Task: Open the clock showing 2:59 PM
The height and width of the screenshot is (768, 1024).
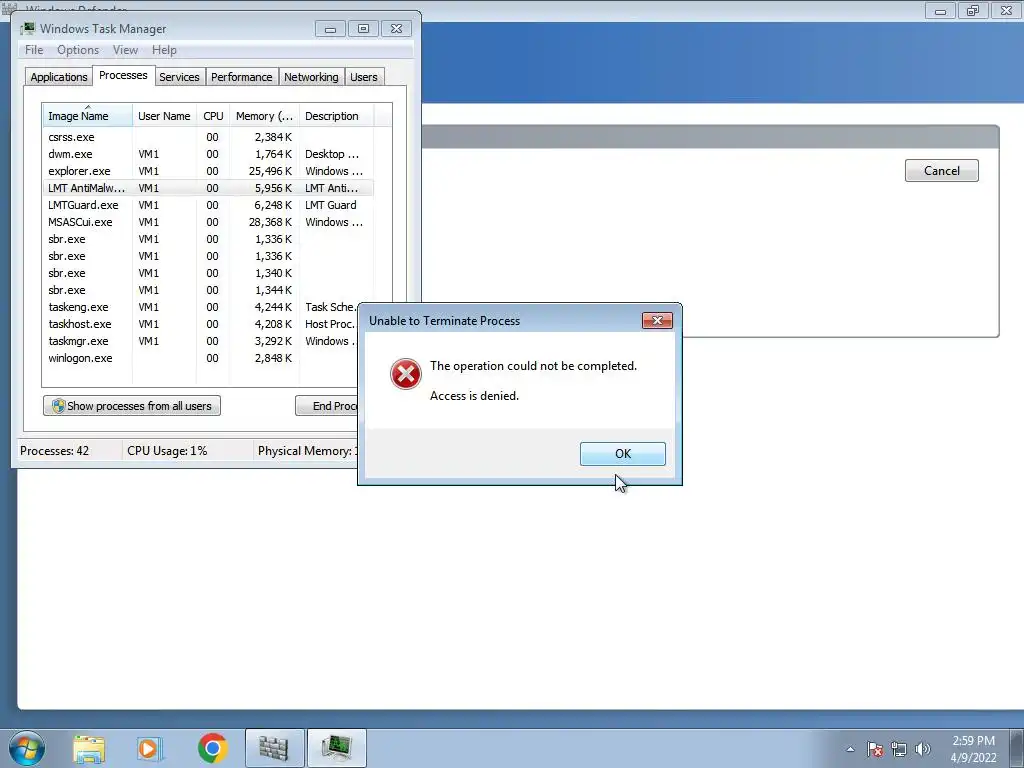Action: point(973,749)
